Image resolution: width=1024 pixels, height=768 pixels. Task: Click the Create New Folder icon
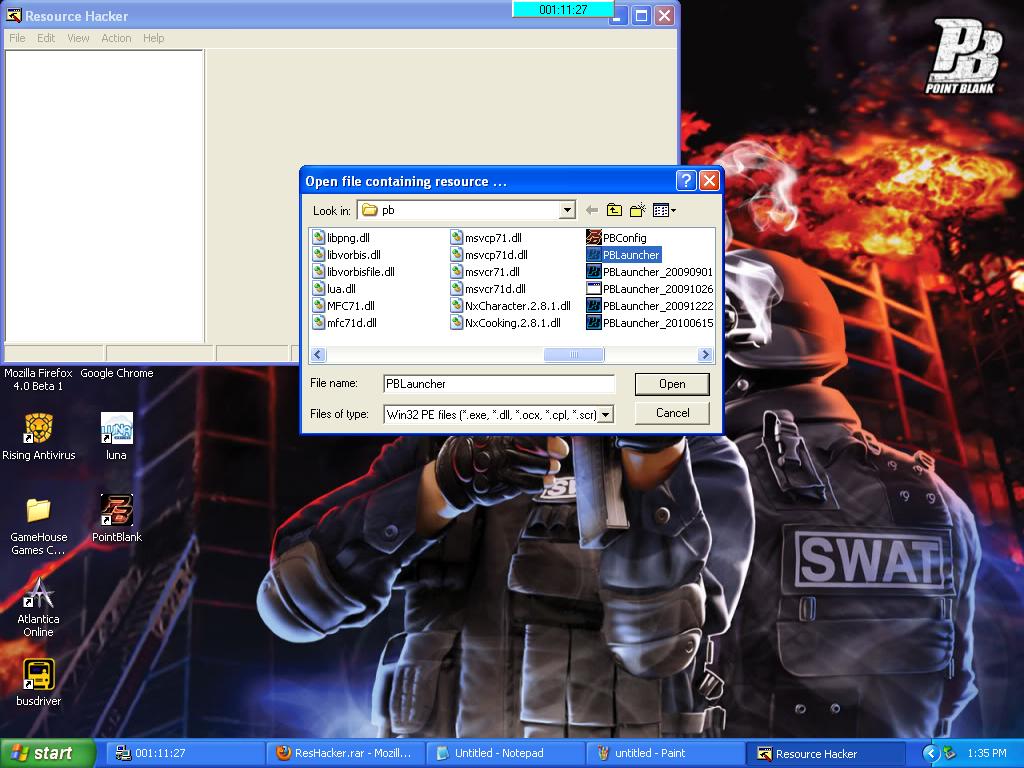click(x=637, y=210)
